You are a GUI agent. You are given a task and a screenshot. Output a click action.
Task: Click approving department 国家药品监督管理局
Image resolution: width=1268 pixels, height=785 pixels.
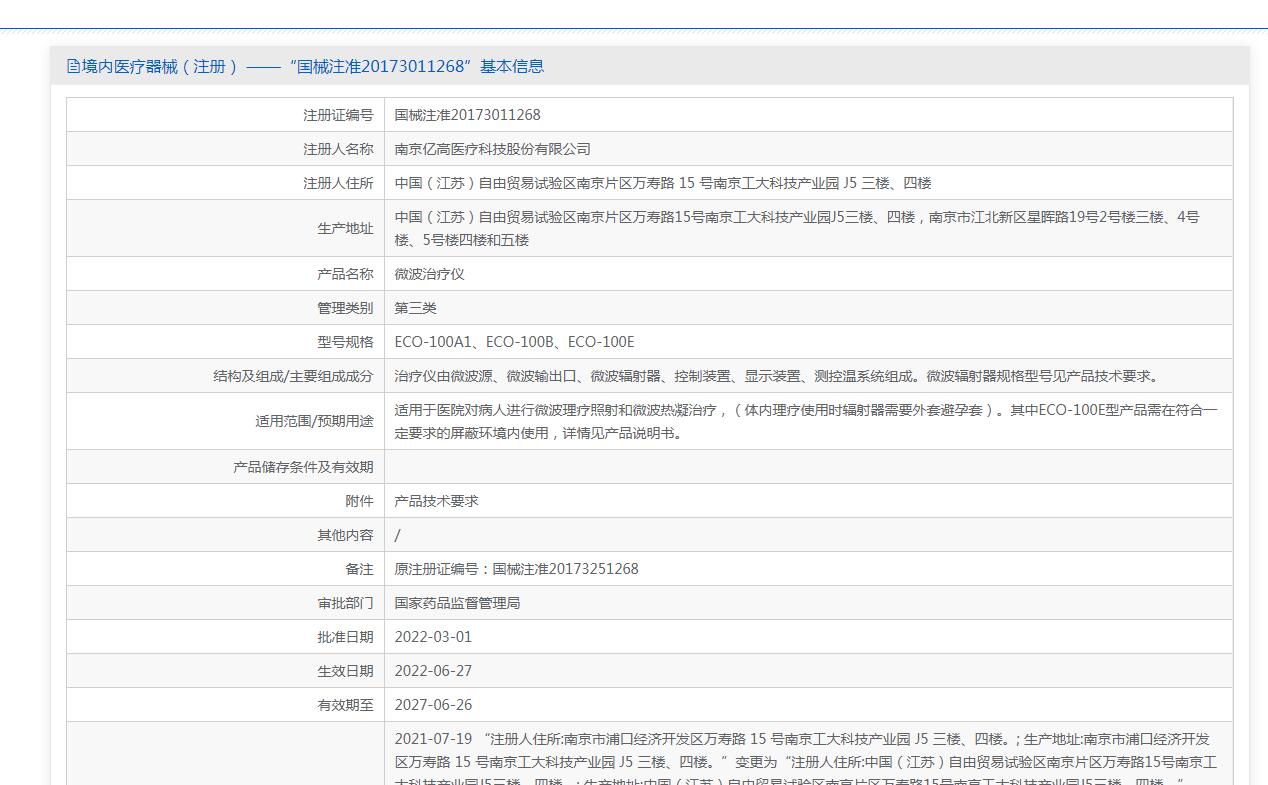(457, 603)
